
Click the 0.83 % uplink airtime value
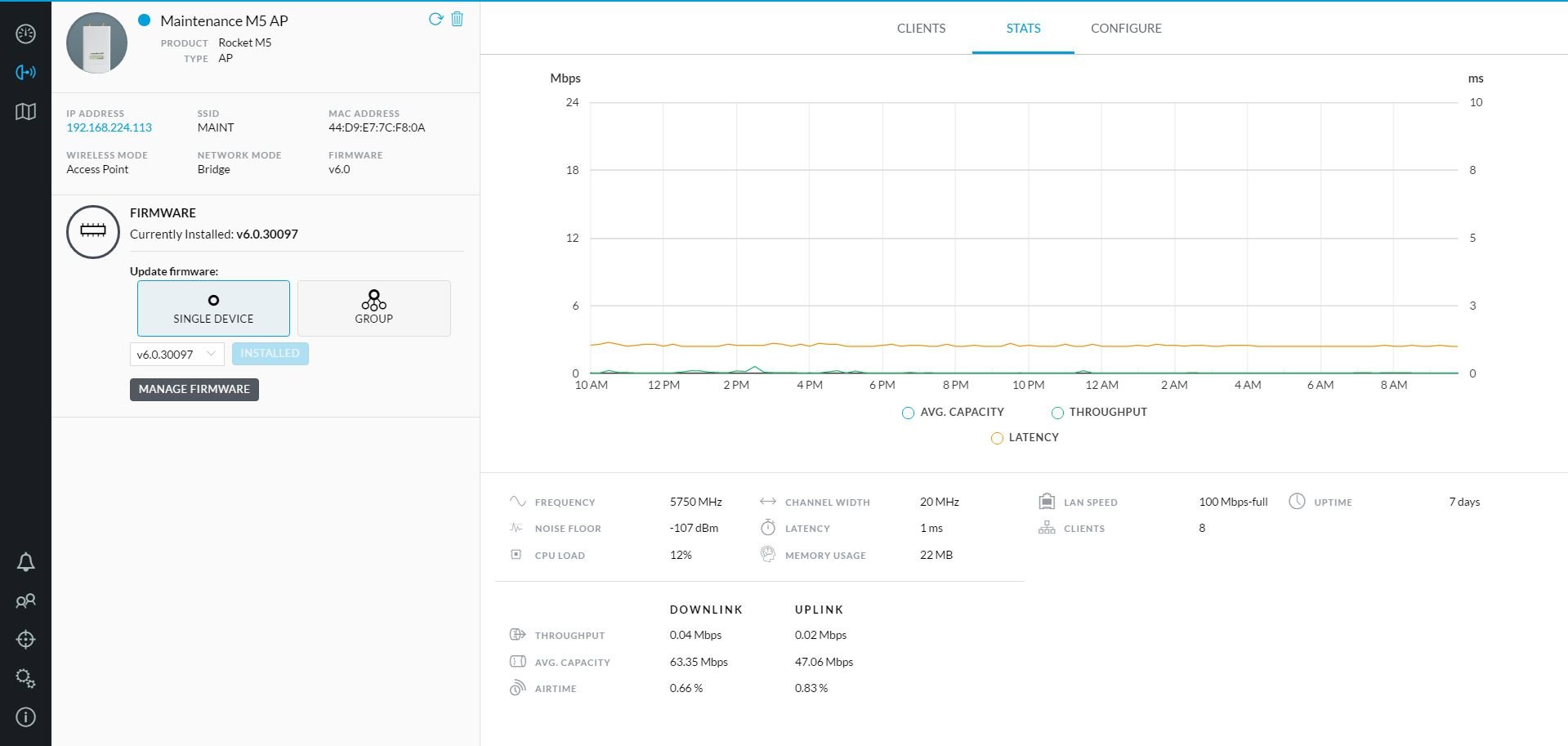click(811, 688)
